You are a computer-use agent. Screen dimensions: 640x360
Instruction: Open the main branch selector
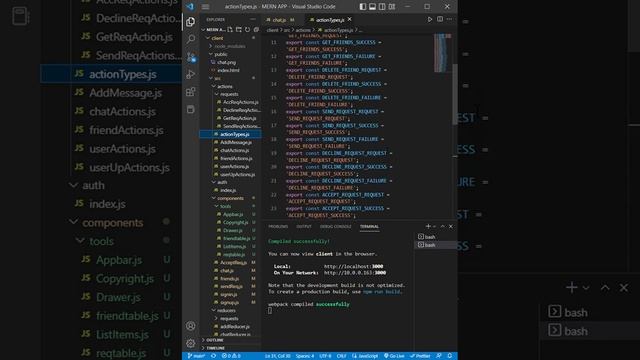click(196, 356)
